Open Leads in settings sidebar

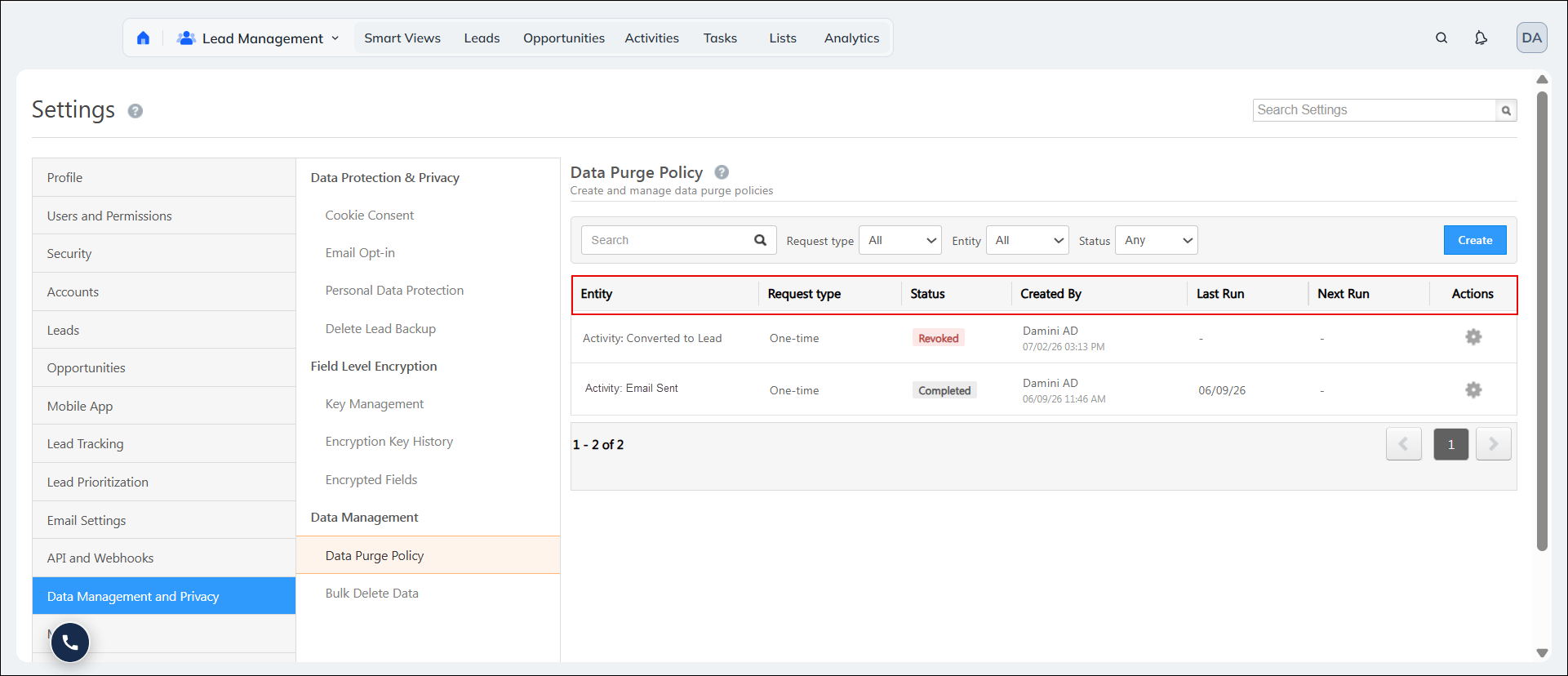[164, 330]
